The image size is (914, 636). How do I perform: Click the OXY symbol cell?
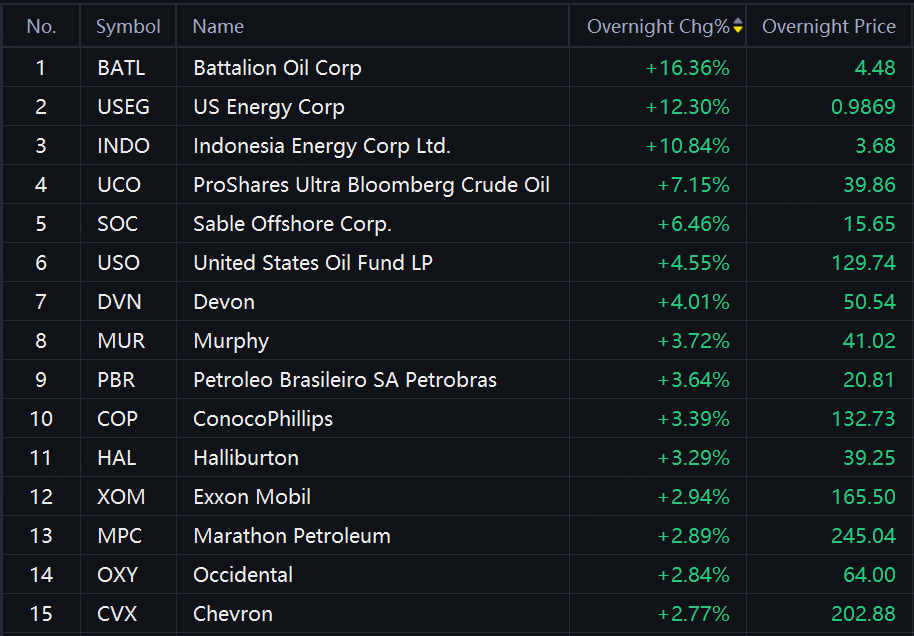pos(118,575)
